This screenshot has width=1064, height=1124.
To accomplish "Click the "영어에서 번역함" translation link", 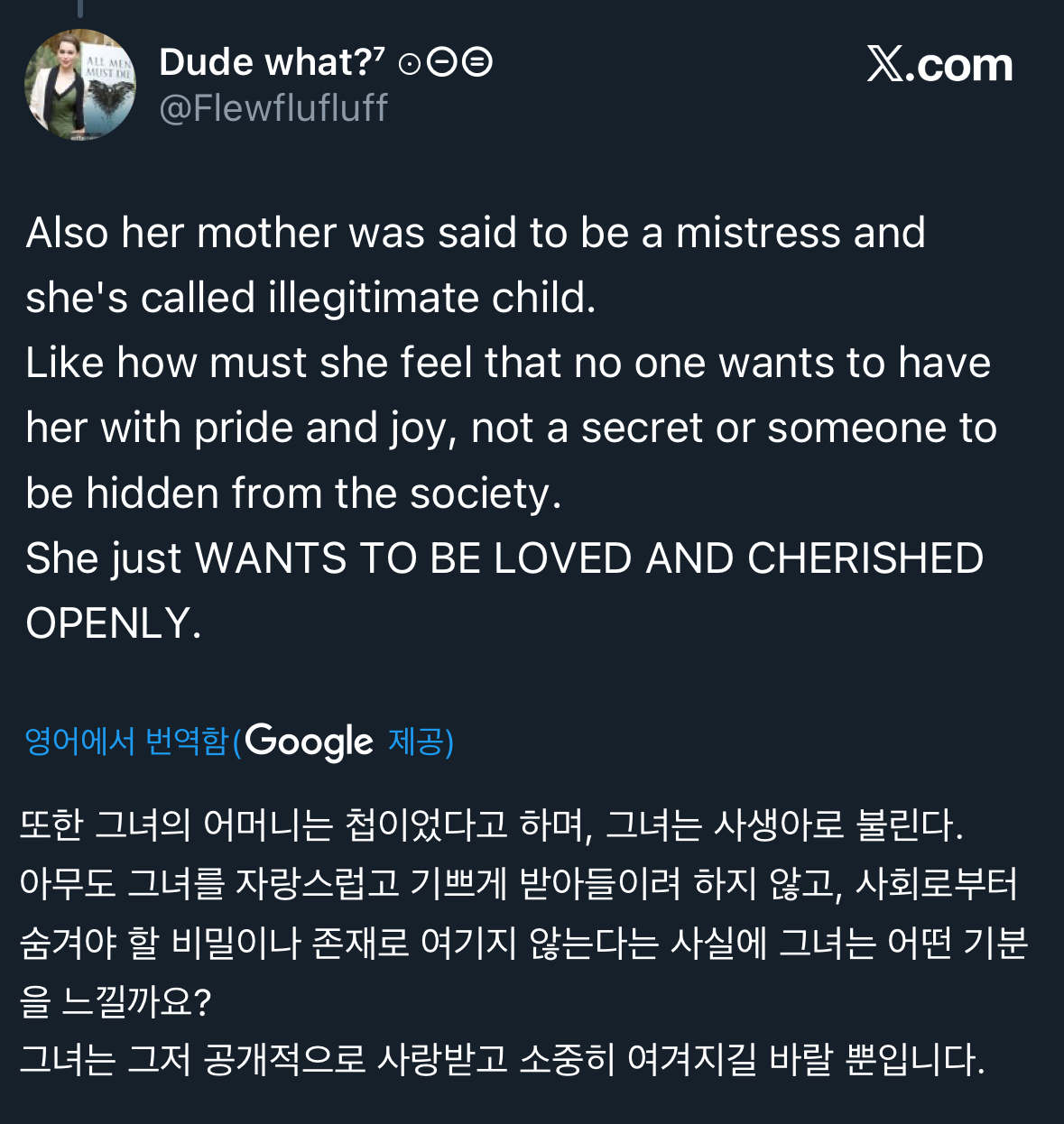I will pos(126,742).
